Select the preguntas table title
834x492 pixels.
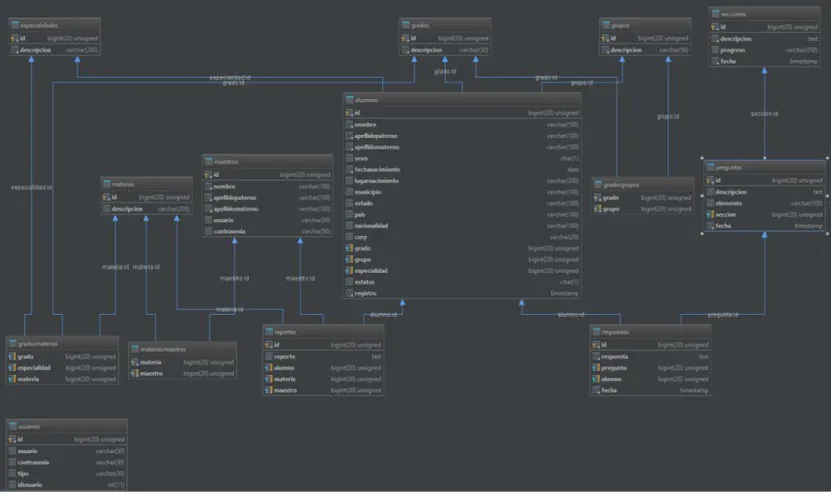pos(729,168)
